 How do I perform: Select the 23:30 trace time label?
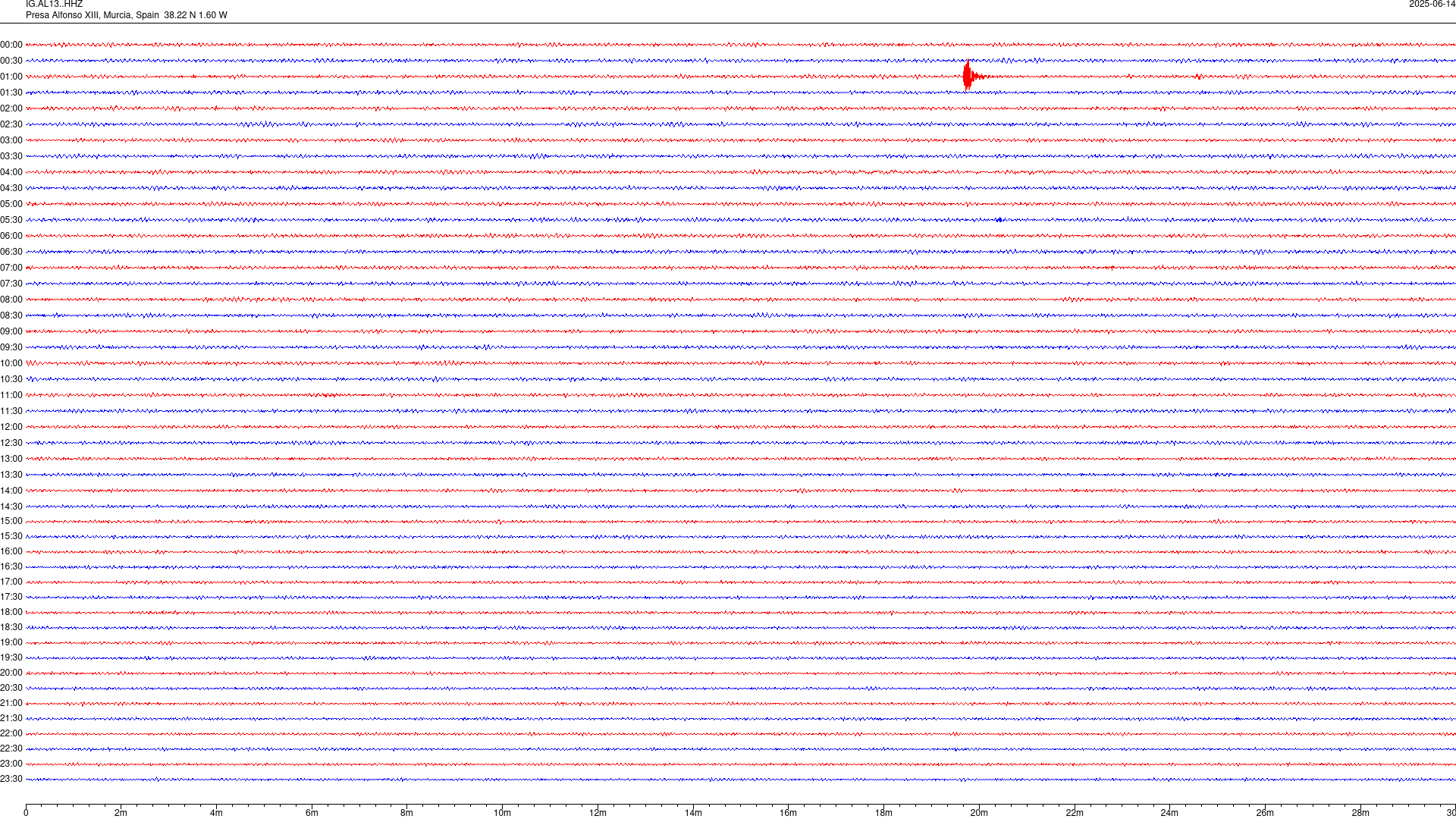point(11,779)
